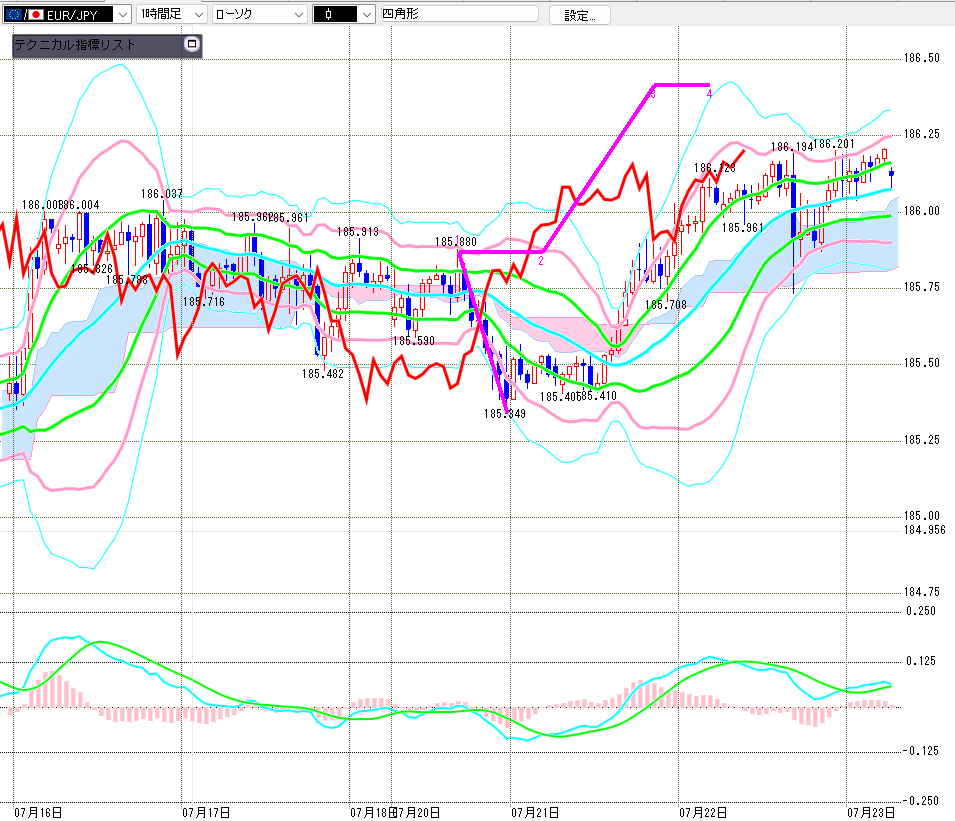Click the 185.349 low price annotation
Viewport: 955px width, 821px height.
click(x=504, y=414)
